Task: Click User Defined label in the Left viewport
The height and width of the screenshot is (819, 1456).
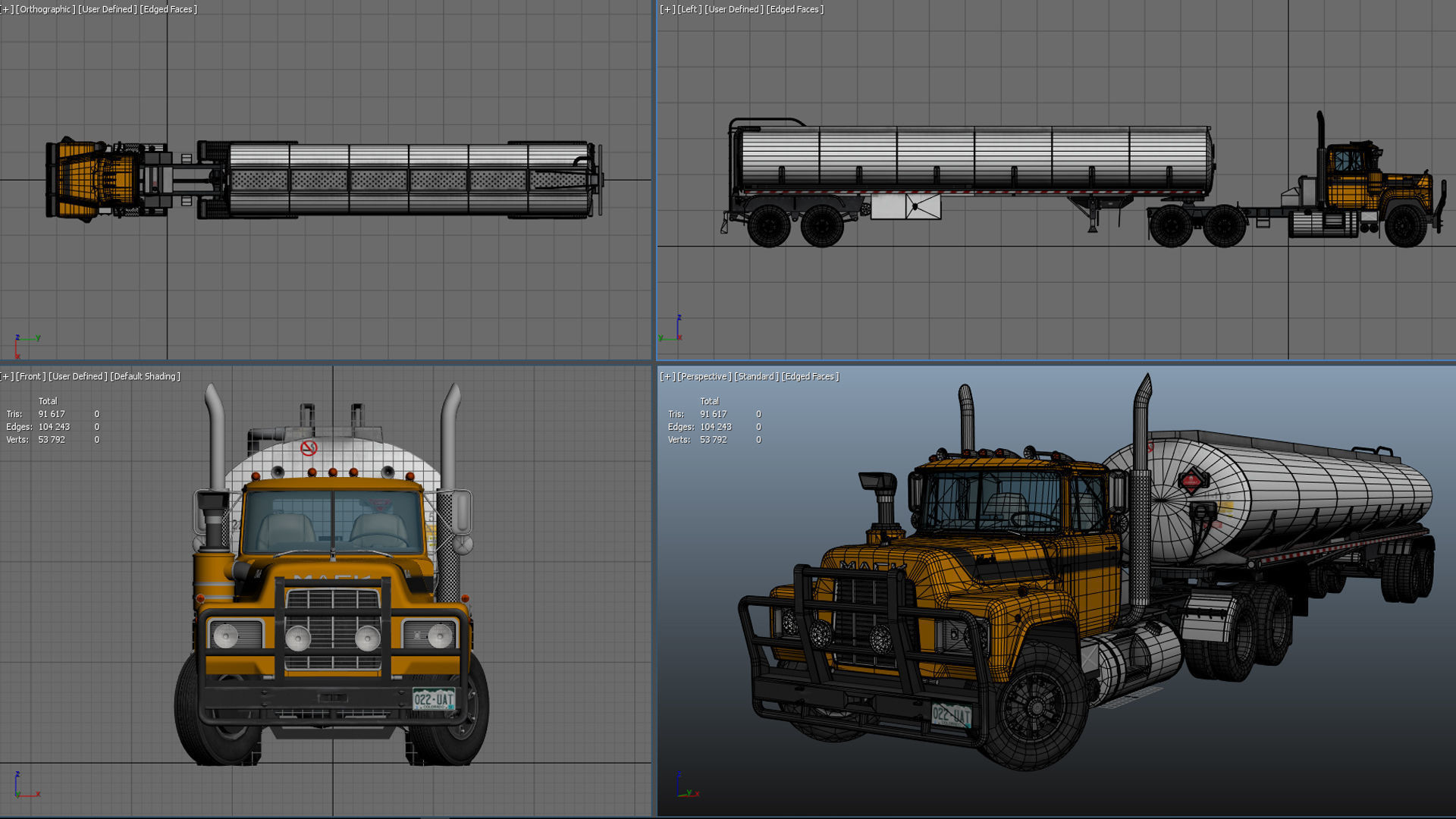Action: [734, 9]
